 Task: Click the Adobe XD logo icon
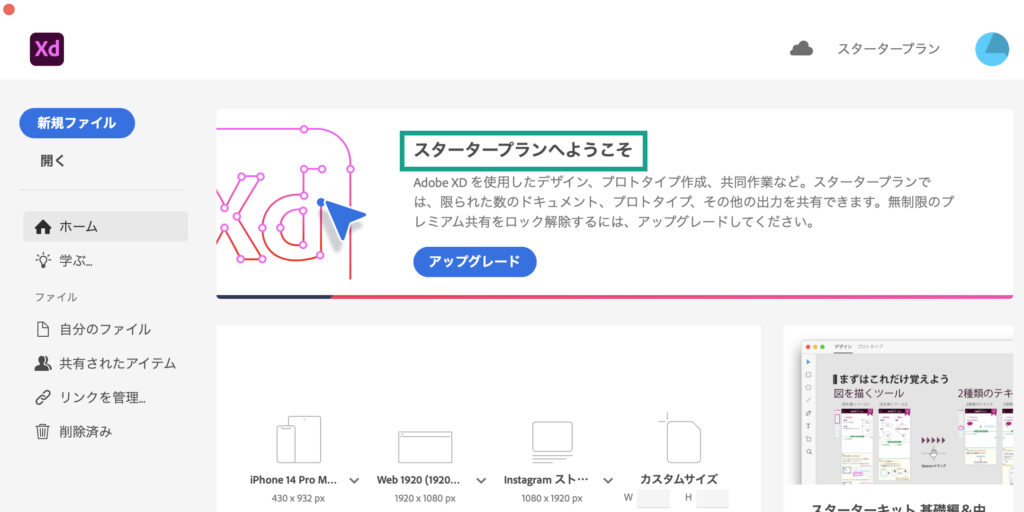[47, 49]
